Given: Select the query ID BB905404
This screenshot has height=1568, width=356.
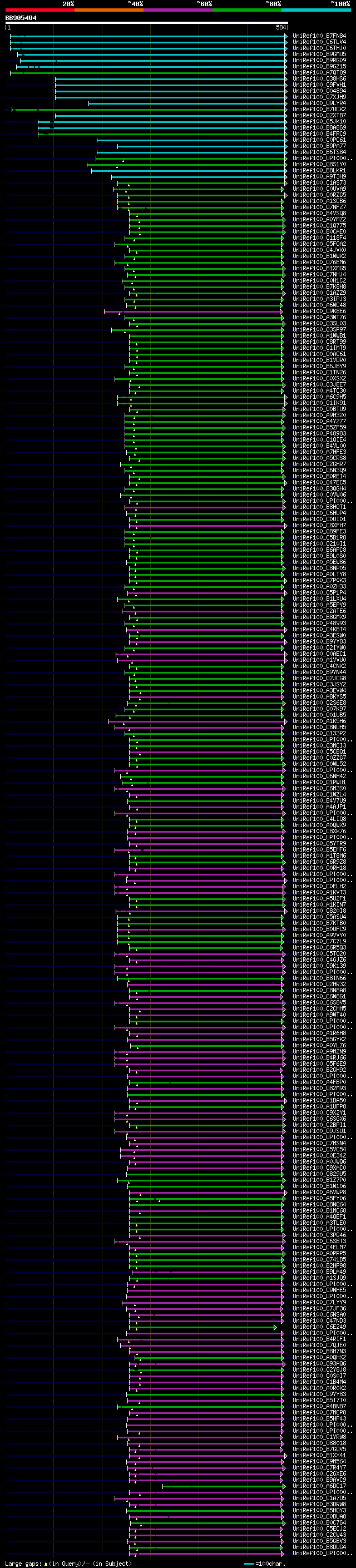Looking at the screenshot, I should pyautogui.click(x=21, y=18).
